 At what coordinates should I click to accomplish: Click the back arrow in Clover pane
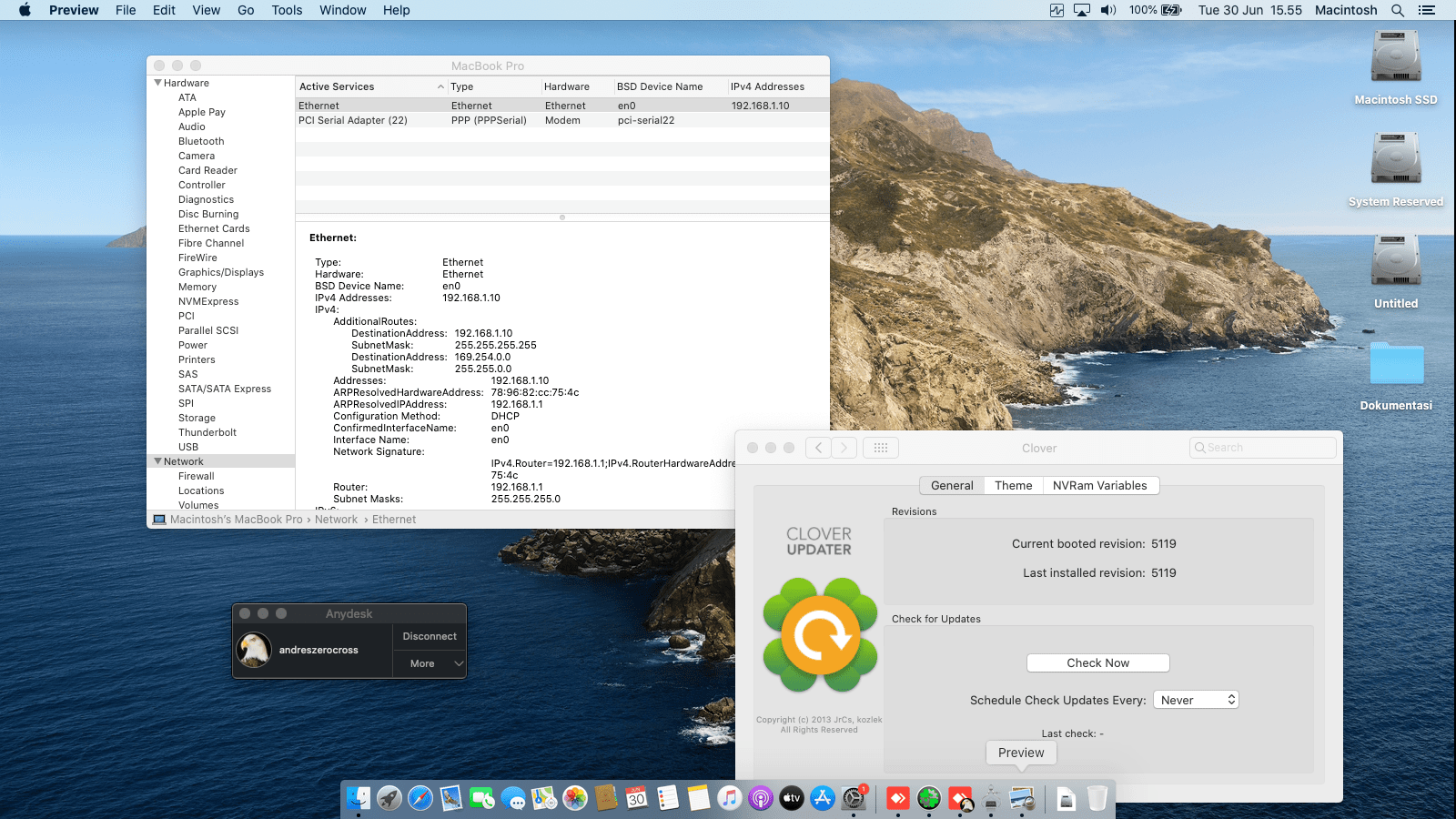[x=818, y=448]
